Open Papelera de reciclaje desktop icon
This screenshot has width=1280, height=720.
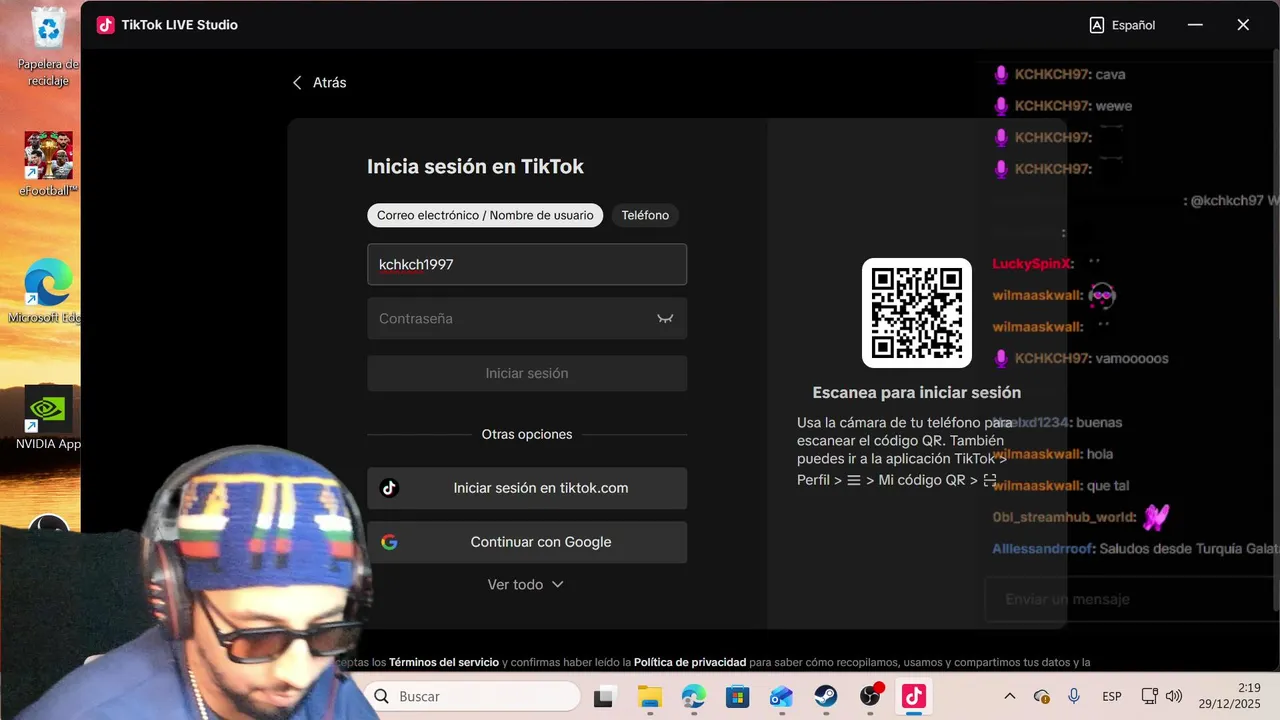coord(48,47)
